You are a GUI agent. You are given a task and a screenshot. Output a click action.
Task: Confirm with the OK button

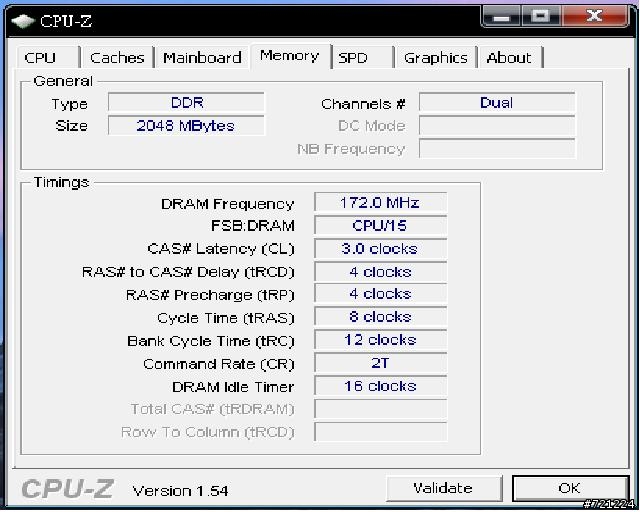(570, 488)
